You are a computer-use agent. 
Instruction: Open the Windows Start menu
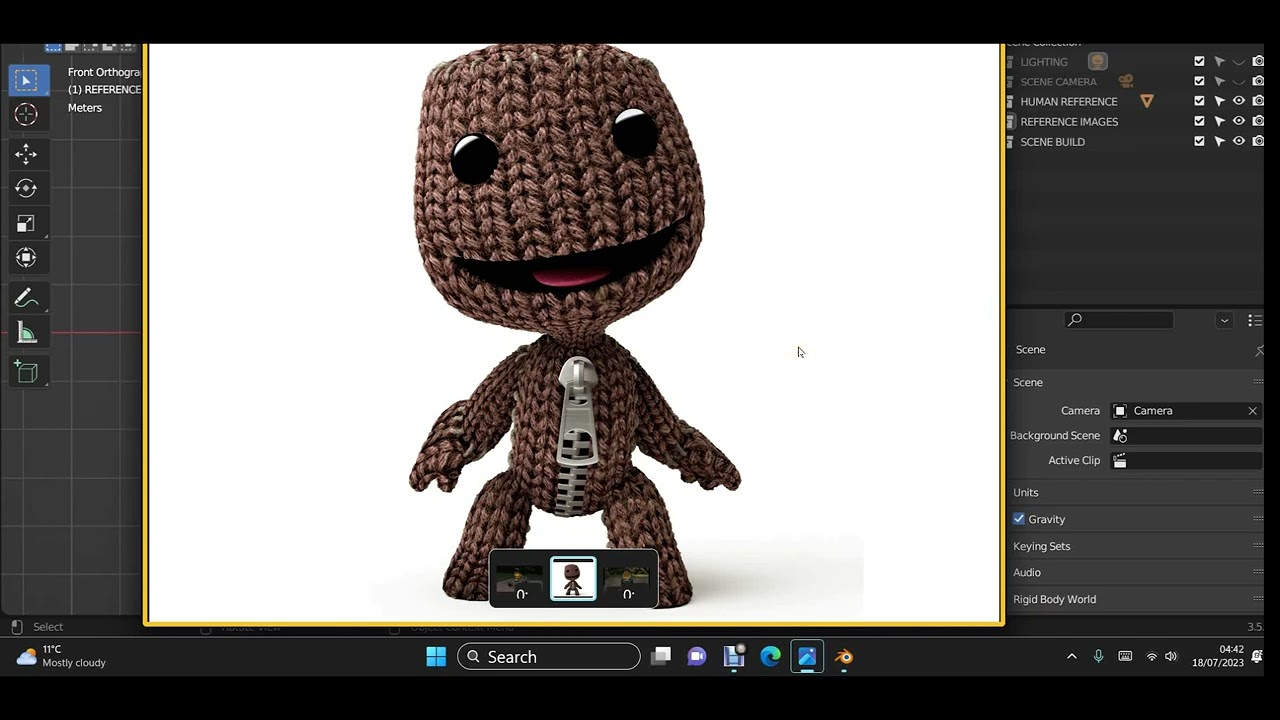436,657
